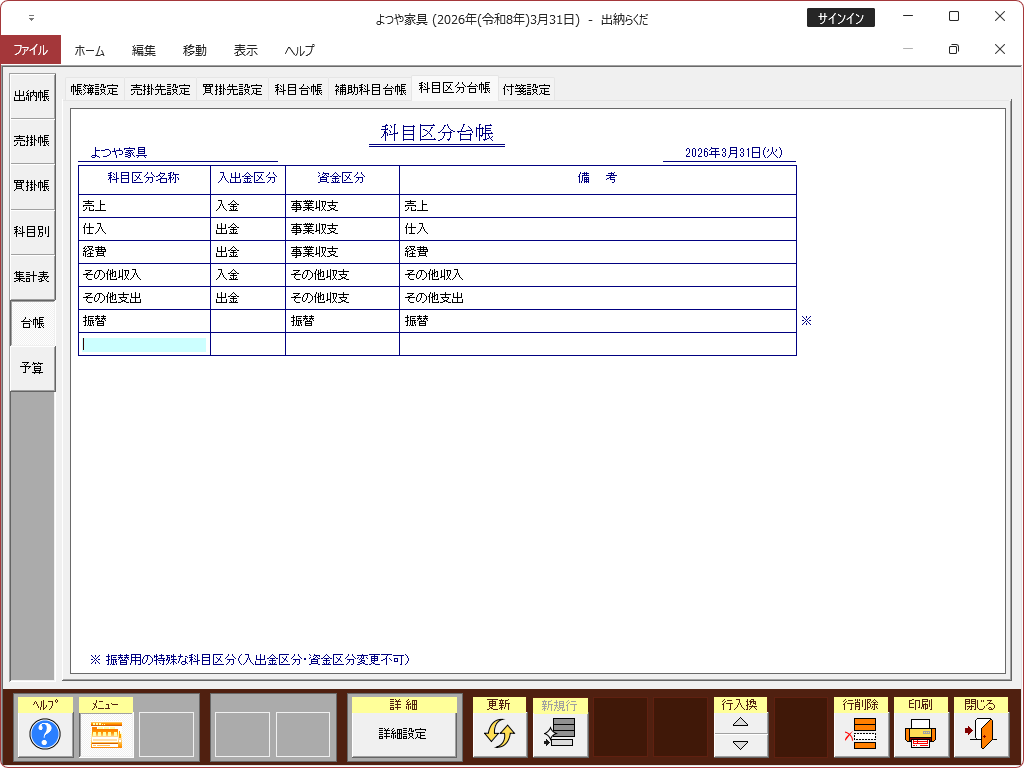Click the サインイン button in title bar
The width and height of the screenshot is (1024, 768).
click(840, 18)
